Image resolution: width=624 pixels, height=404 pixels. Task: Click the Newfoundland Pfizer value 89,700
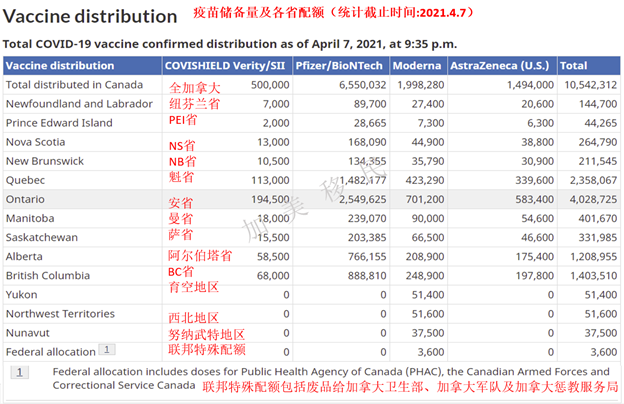[x=370, y=104]
